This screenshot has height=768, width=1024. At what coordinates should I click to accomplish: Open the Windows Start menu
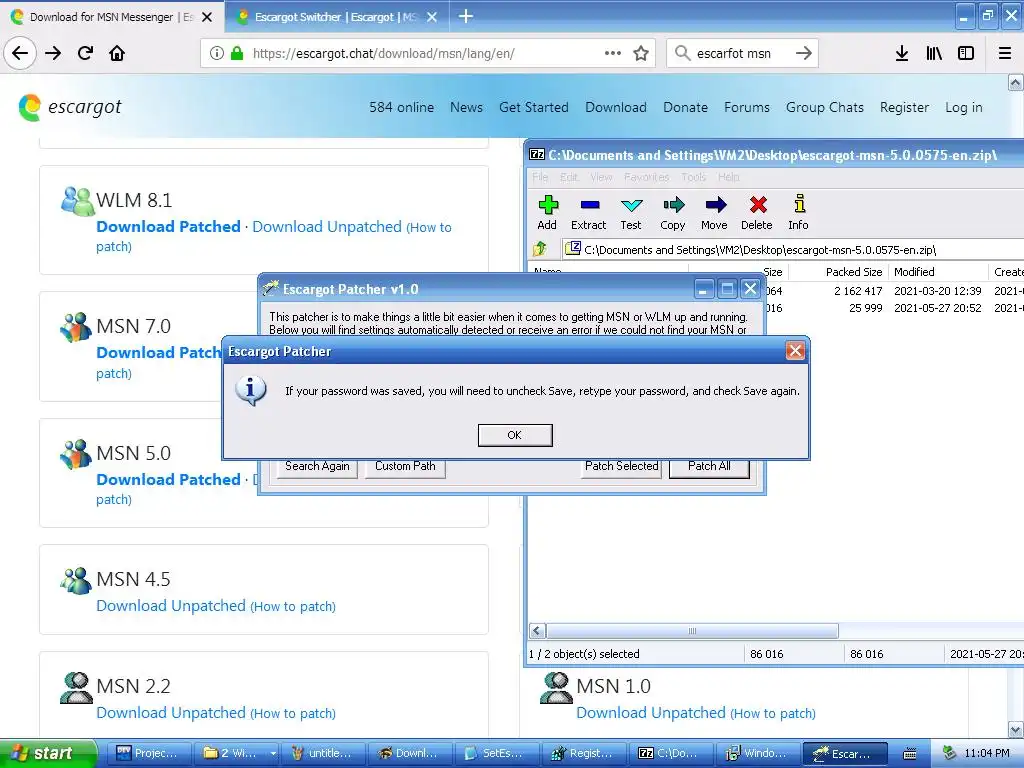48,753
